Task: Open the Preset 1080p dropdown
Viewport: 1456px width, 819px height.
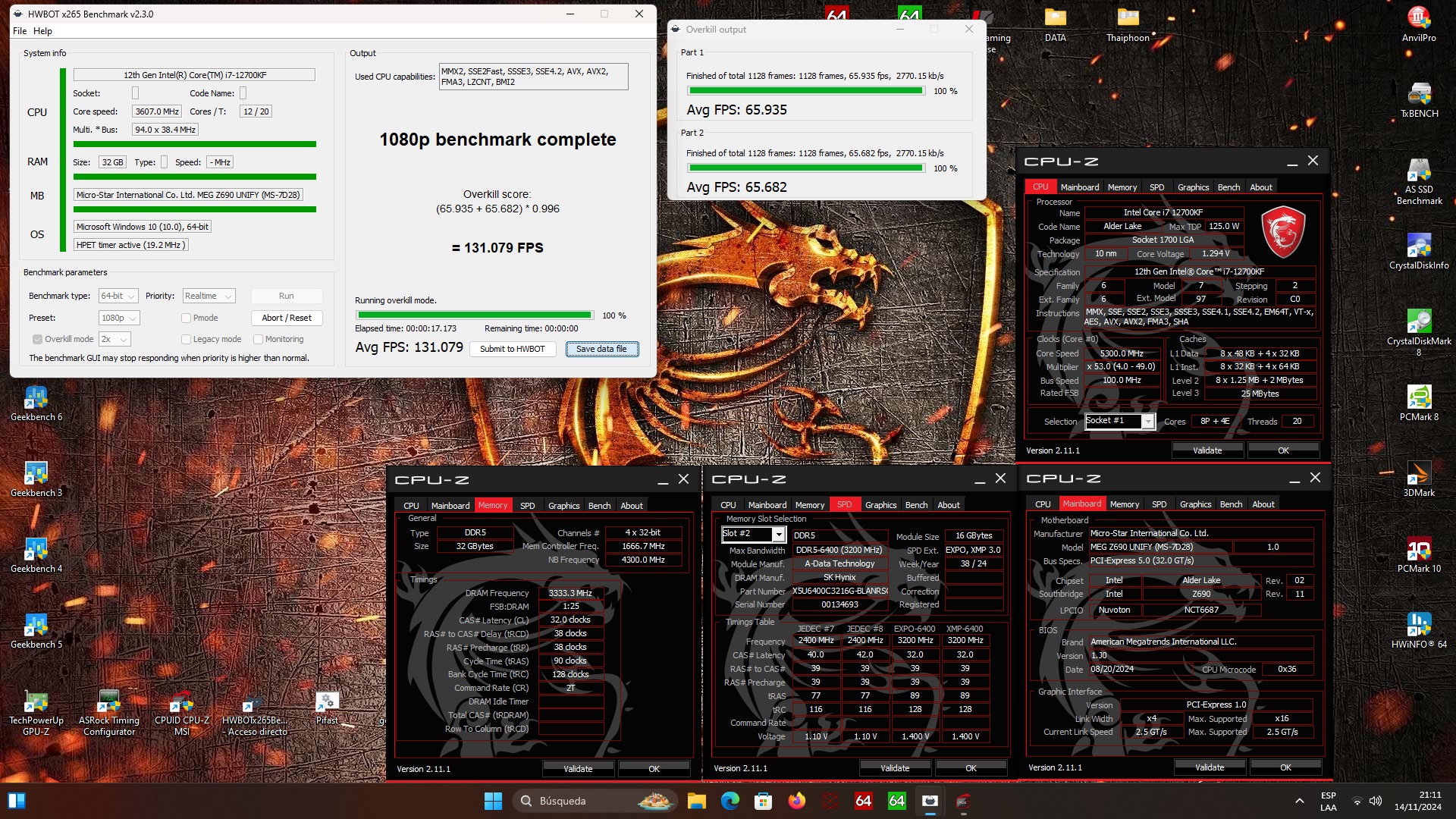Action: pos(119,318)
